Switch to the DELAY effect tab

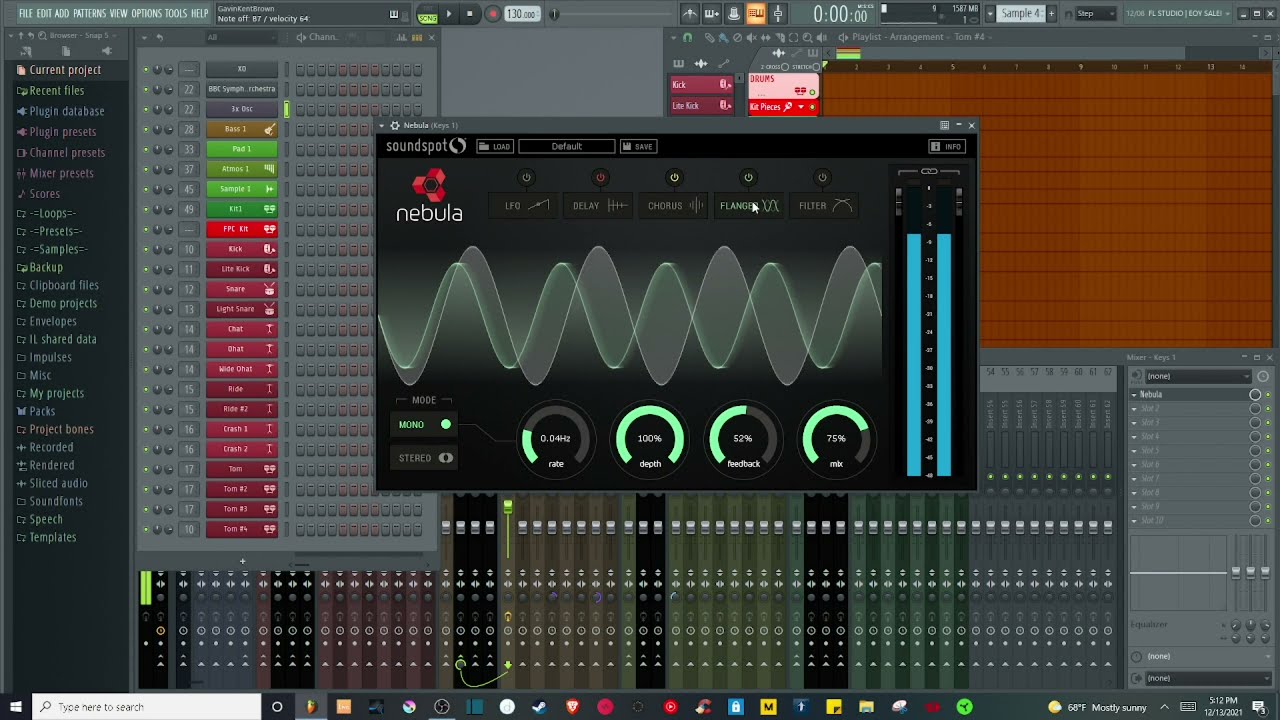click(x=600, y=206)
